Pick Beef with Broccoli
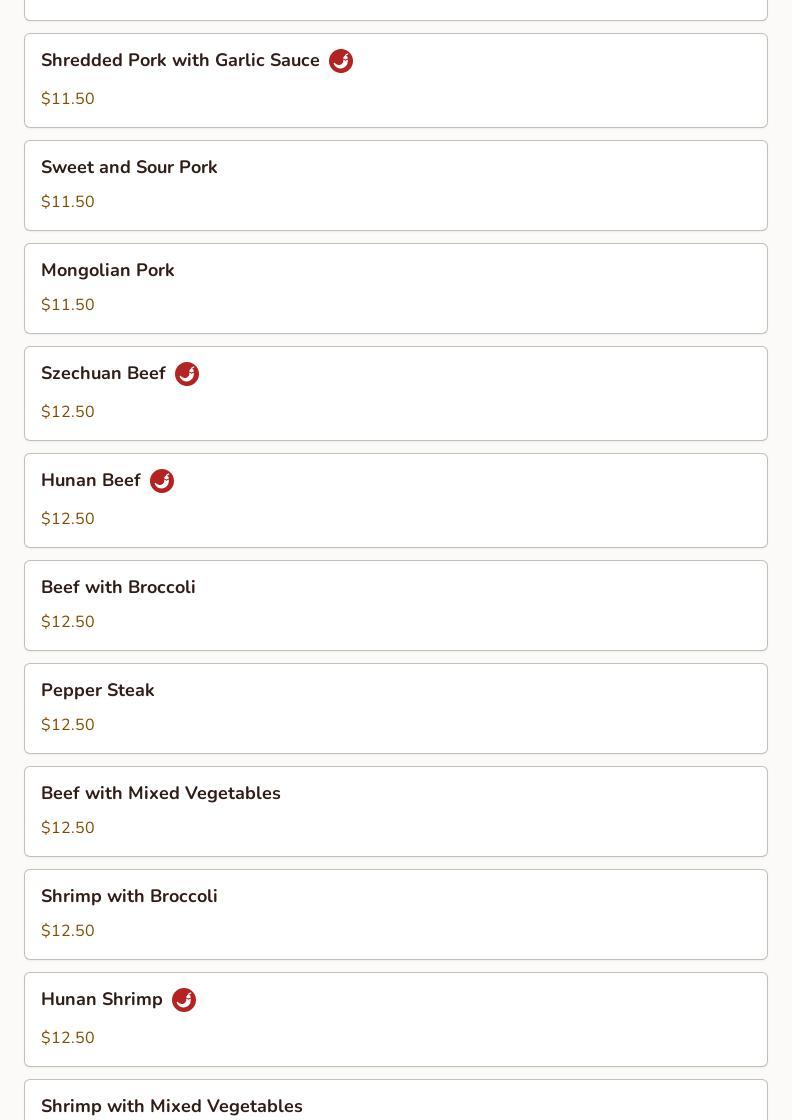The width and height of the screenshot is (792, 1120). 118,587
